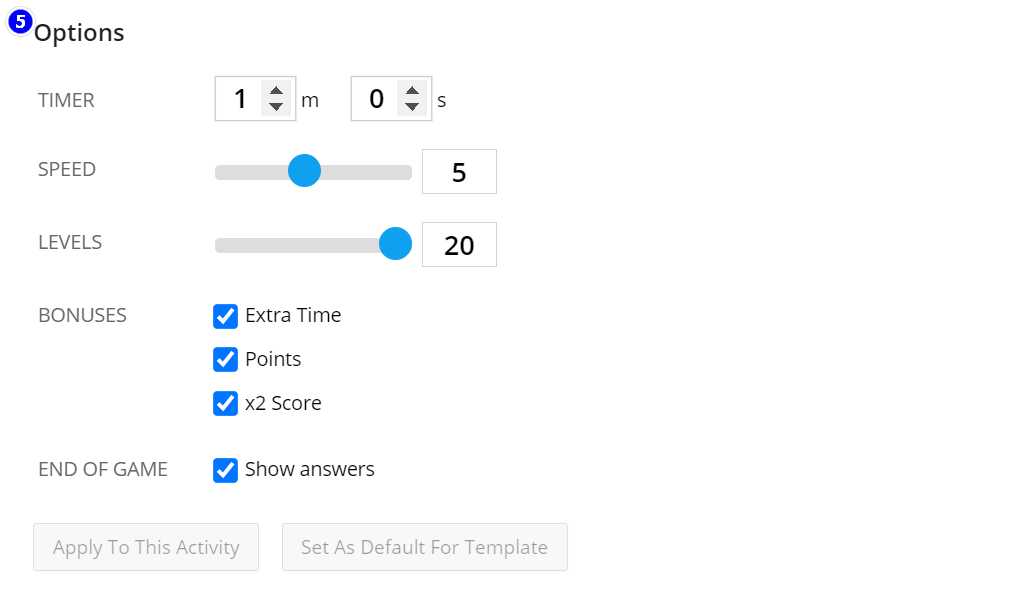Click Set As Default For Template
Screen dimensions: 1025x602
(x=424, y=547)
